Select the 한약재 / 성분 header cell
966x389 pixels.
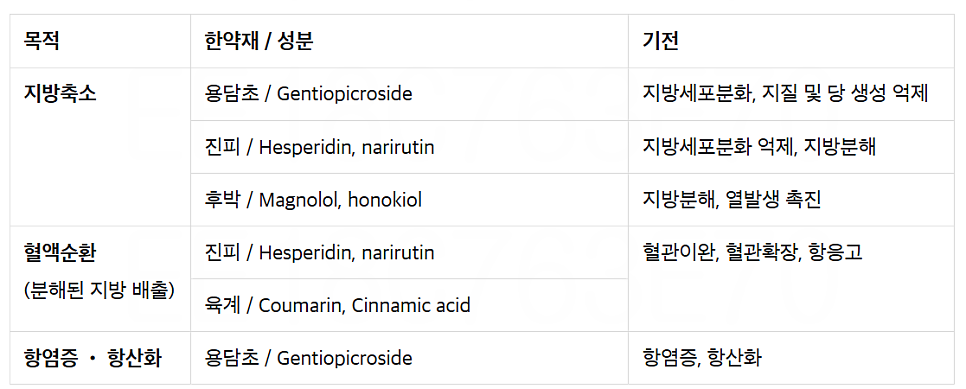(258, 41)
